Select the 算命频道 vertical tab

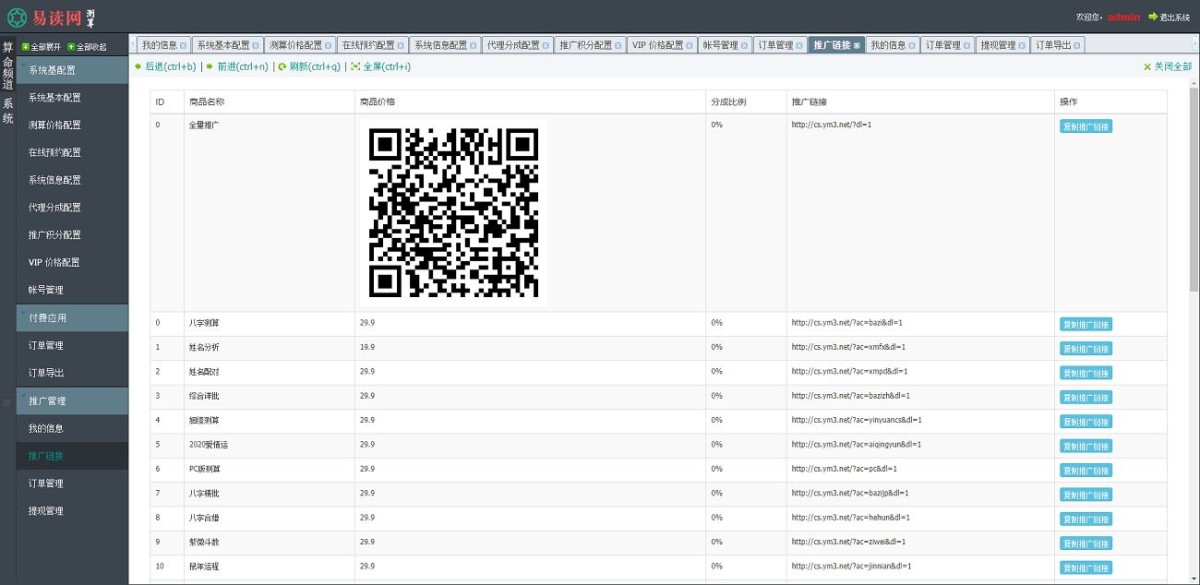coord(8,67)
